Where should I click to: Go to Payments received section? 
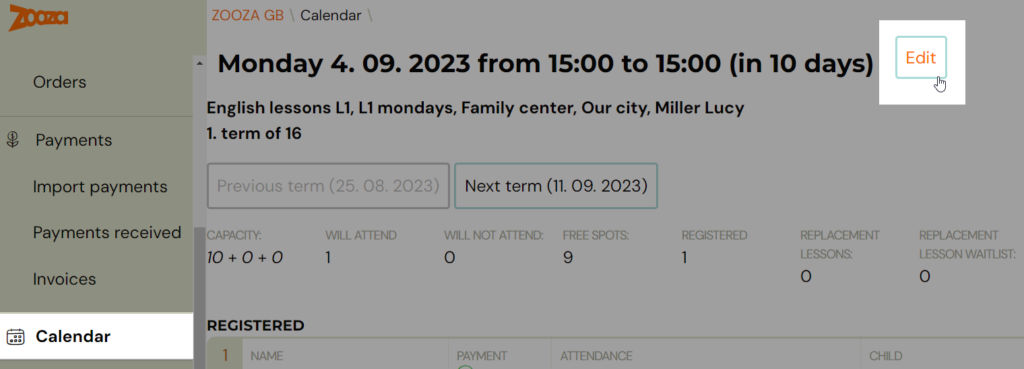pos(107,233)
